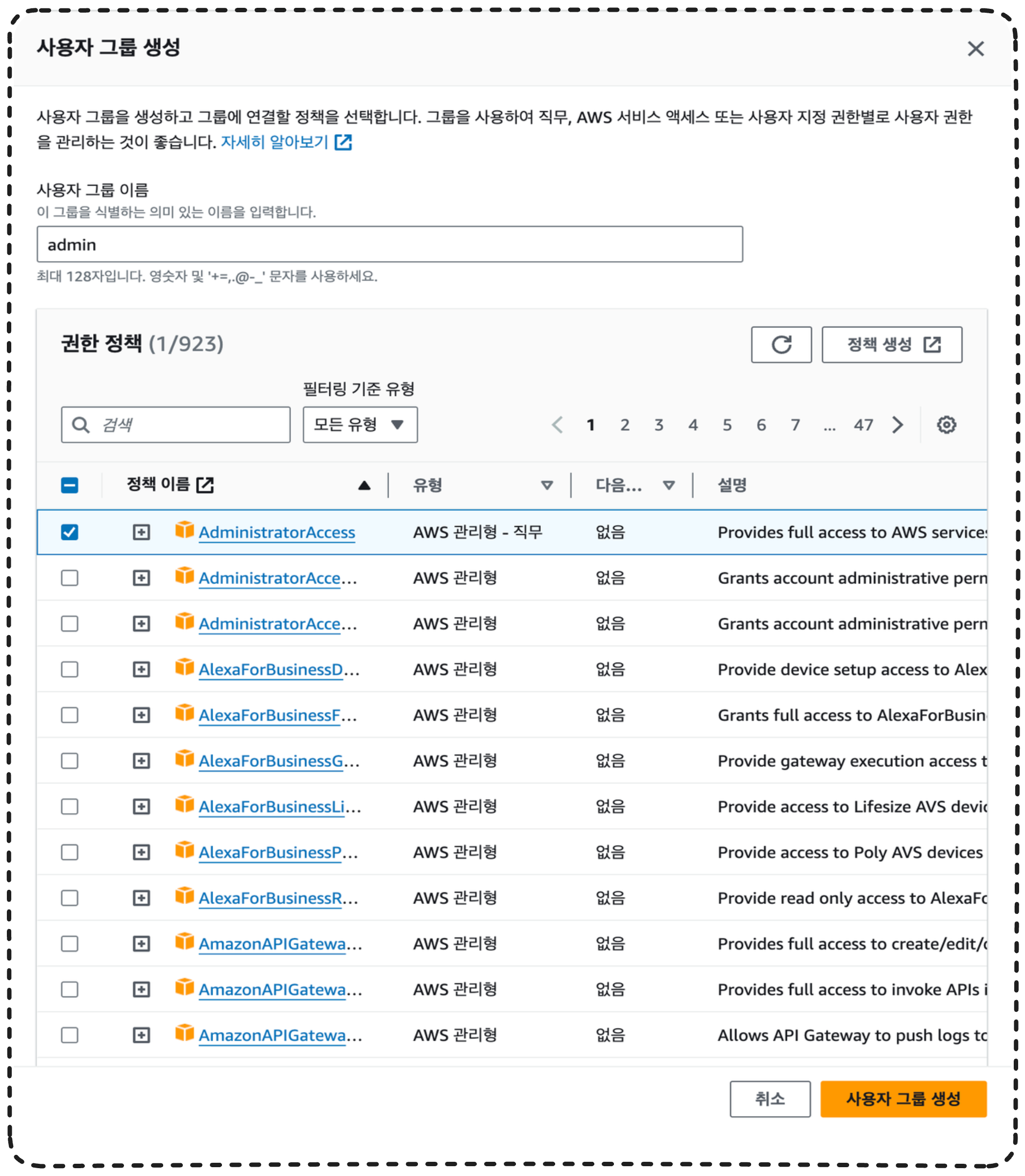Click the AdministratorAccess policy cube icon

(184, 530)
